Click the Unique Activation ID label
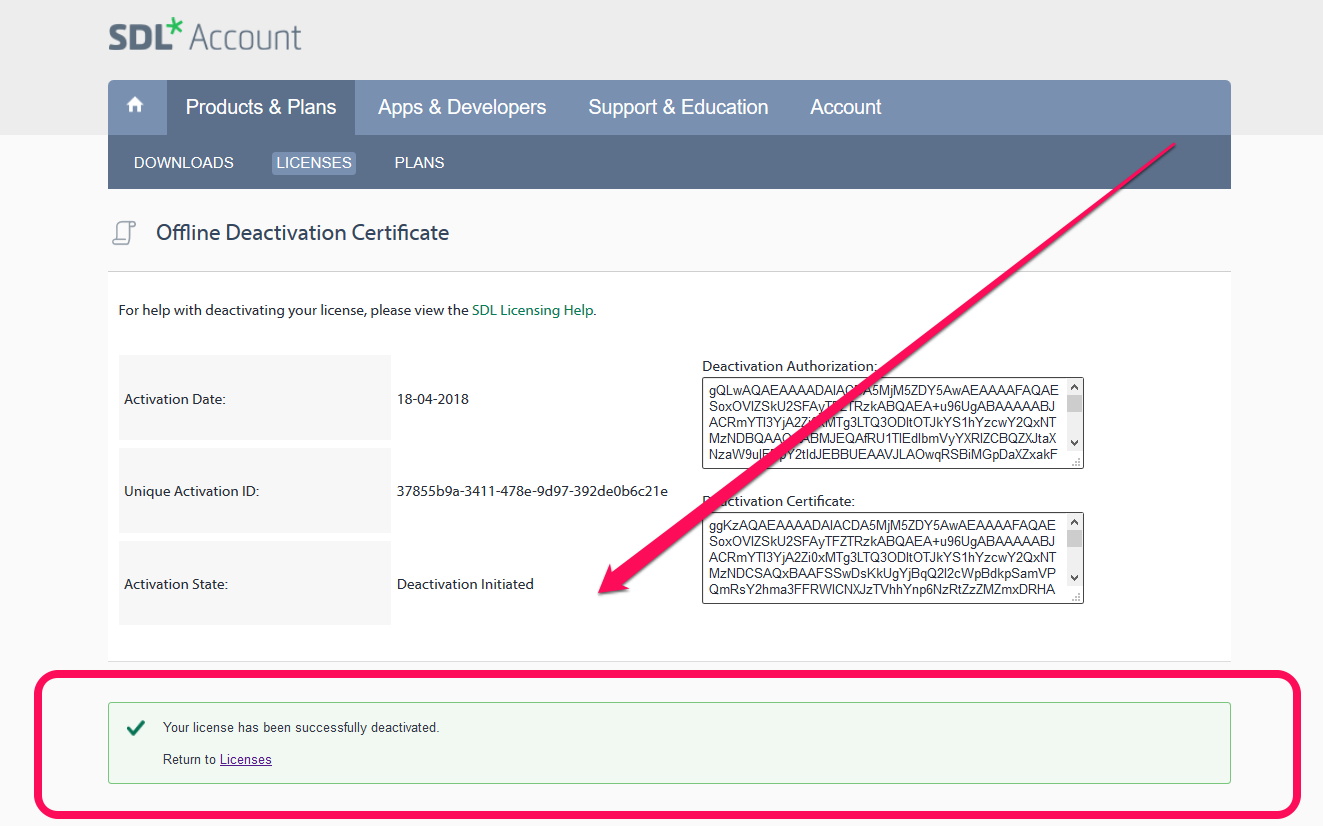The width and height of the screenshot is (1323, 826). click(191, 491)
